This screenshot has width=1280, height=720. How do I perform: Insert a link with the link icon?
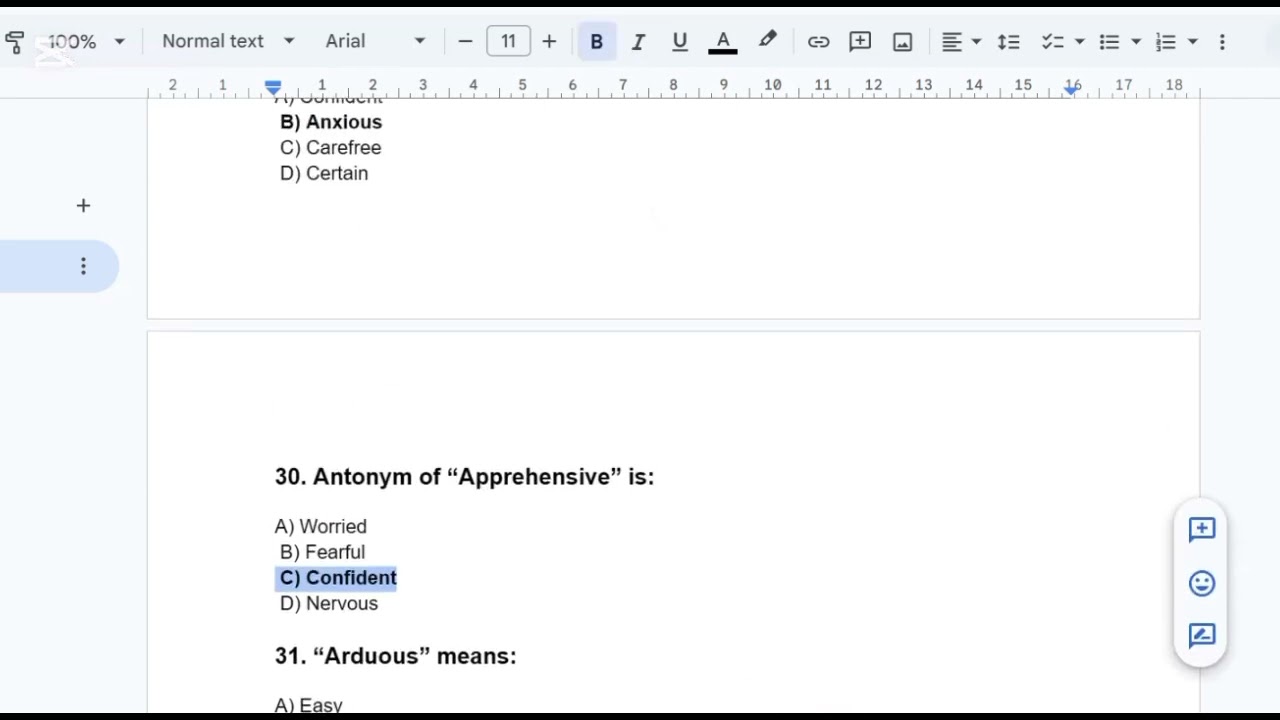(818, 41)
